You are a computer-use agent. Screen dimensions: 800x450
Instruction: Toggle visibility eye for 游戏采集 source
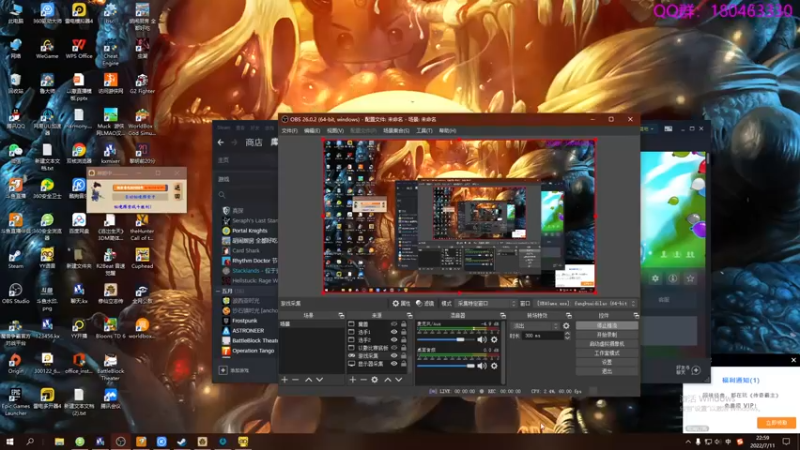pyautogui.click(x=394, y=356)
